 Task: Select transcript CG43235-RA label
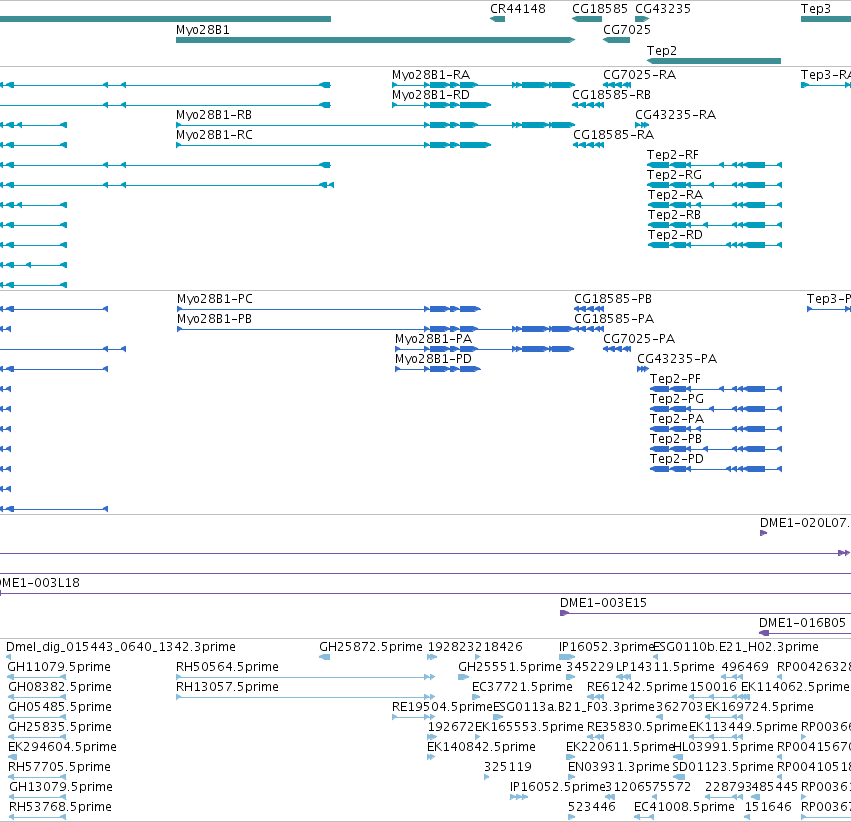[x=675, y=115]
